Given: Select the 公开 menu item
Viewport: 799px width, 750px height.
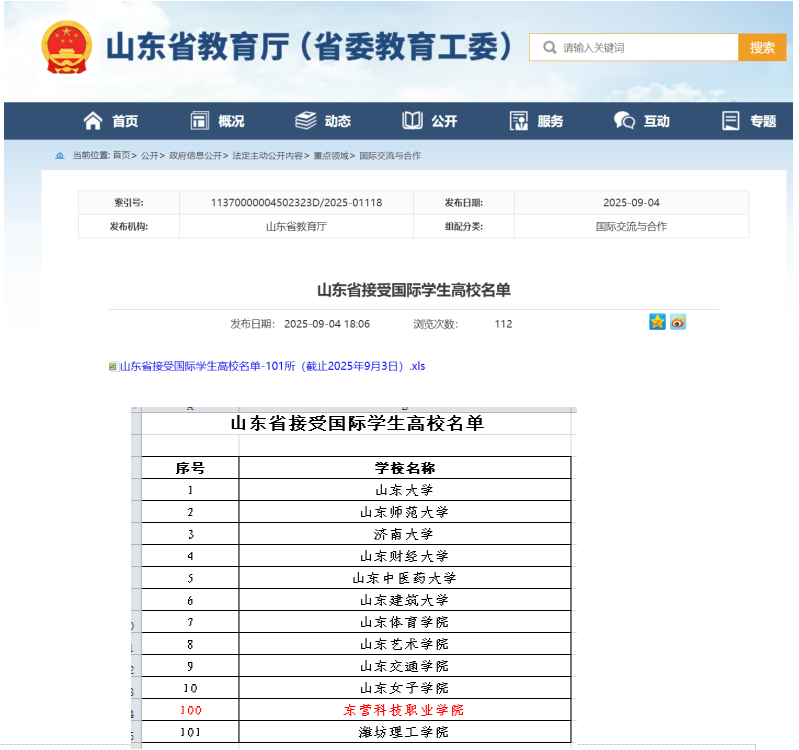Looking at the screenshot, I should 444,121.
